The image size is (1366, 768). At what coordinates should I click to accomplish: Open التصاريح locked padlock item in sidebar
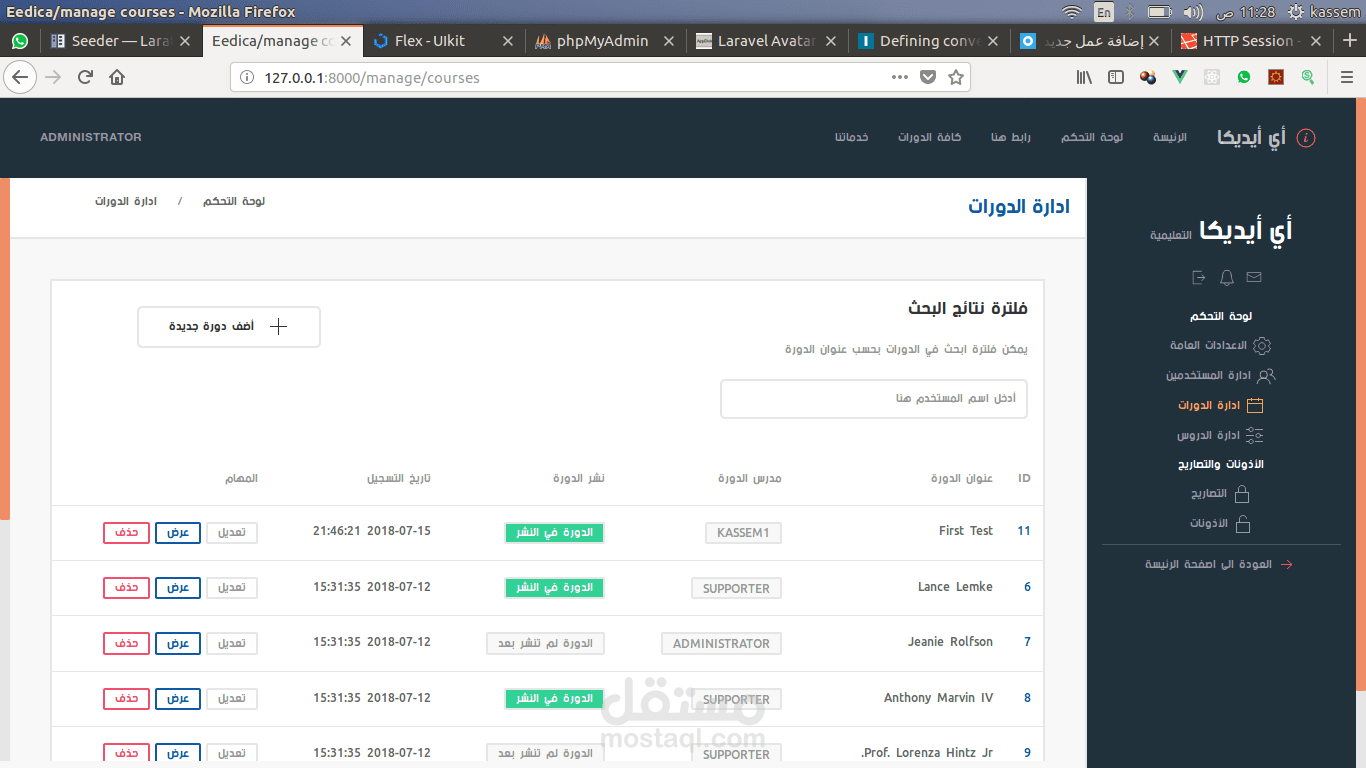(x=1220, y=494)
